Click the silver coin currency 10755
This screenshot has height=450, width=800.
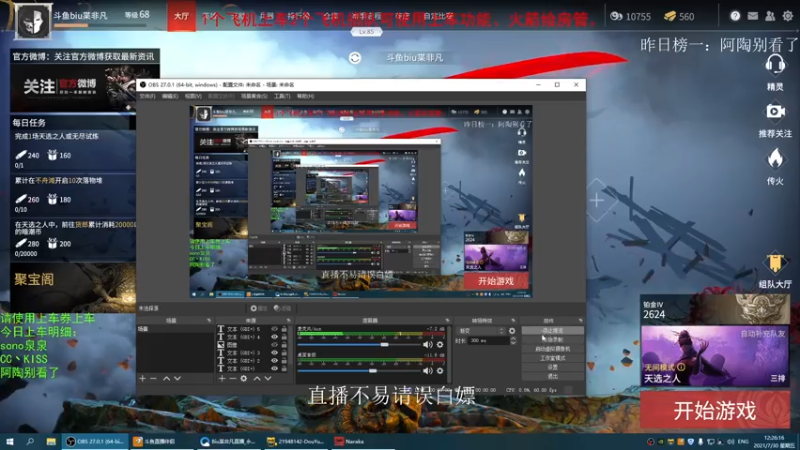click(x=631, y=17)
